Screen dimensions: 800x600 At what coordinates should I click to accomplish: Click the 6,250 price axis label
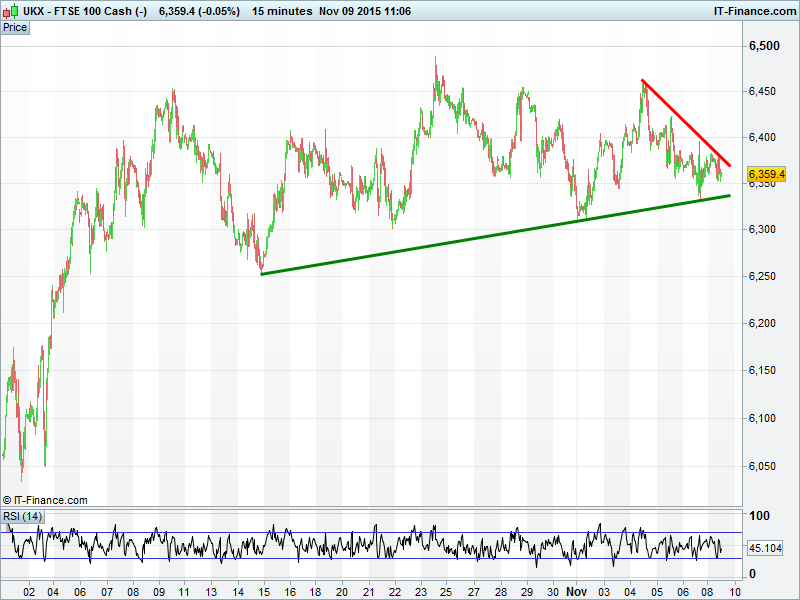tap(765, 276)
